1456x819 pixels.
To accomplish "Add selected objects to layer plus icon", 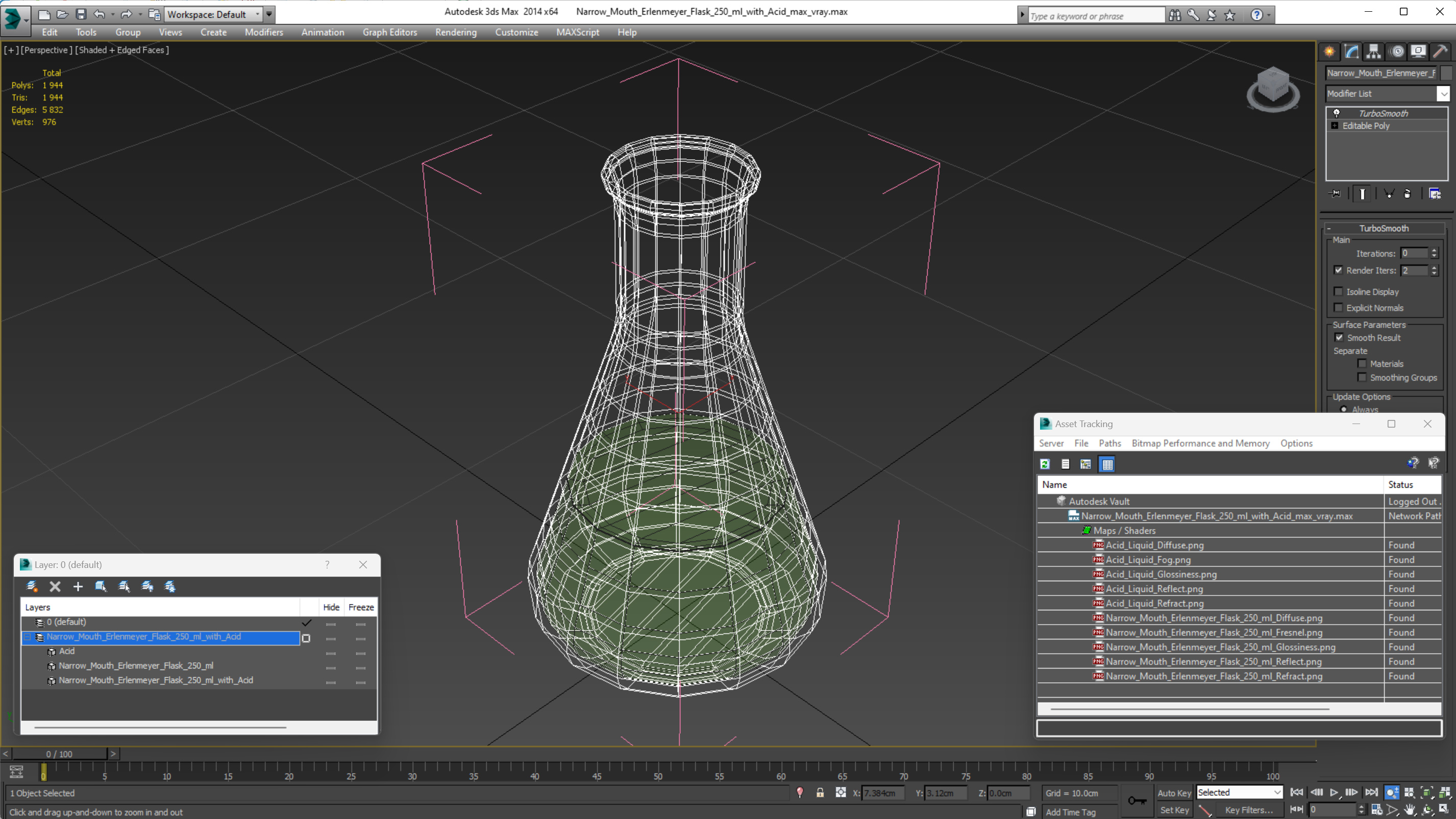I will click(78, 587).
